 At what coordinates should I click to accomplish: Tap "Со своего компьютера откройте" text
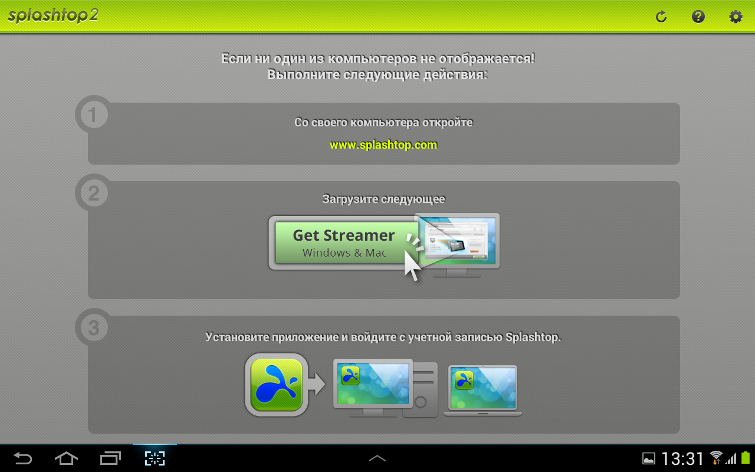pyautogui.click(x=383, y=122)
